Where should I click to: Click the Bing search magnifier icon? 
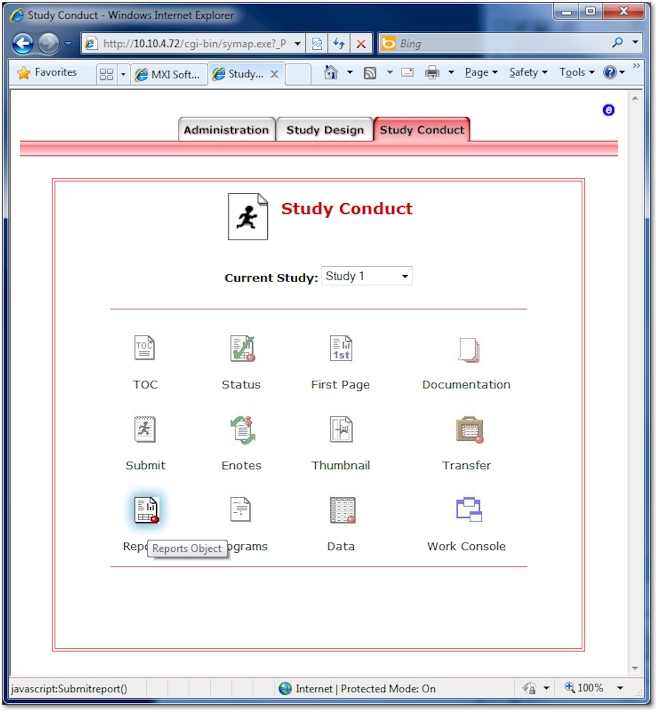tap(618, 43)
